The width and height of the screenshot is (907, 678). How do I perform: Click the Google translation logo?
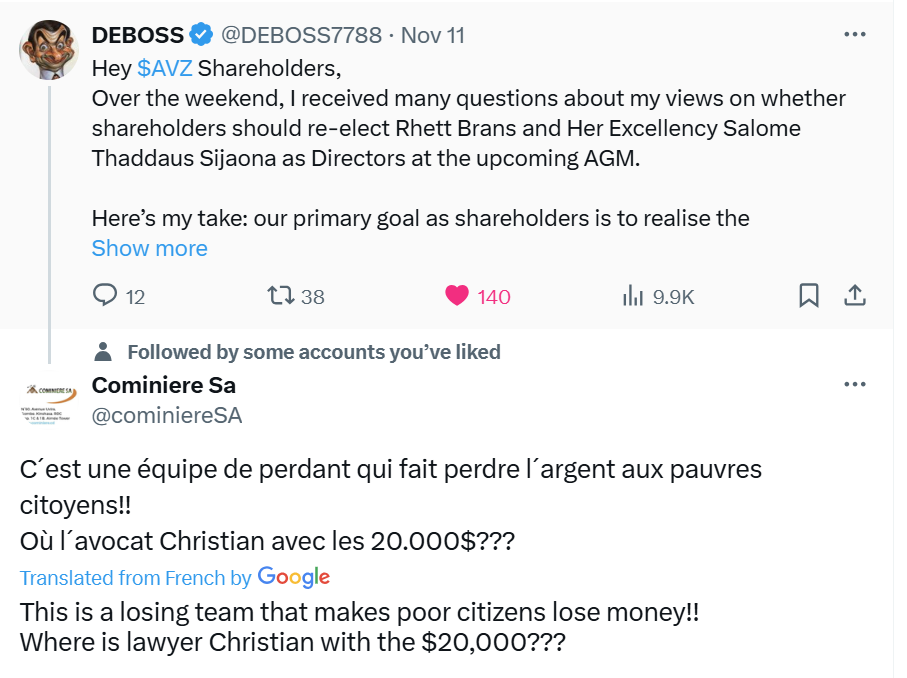pyautogui.click(x=293, y=577)
